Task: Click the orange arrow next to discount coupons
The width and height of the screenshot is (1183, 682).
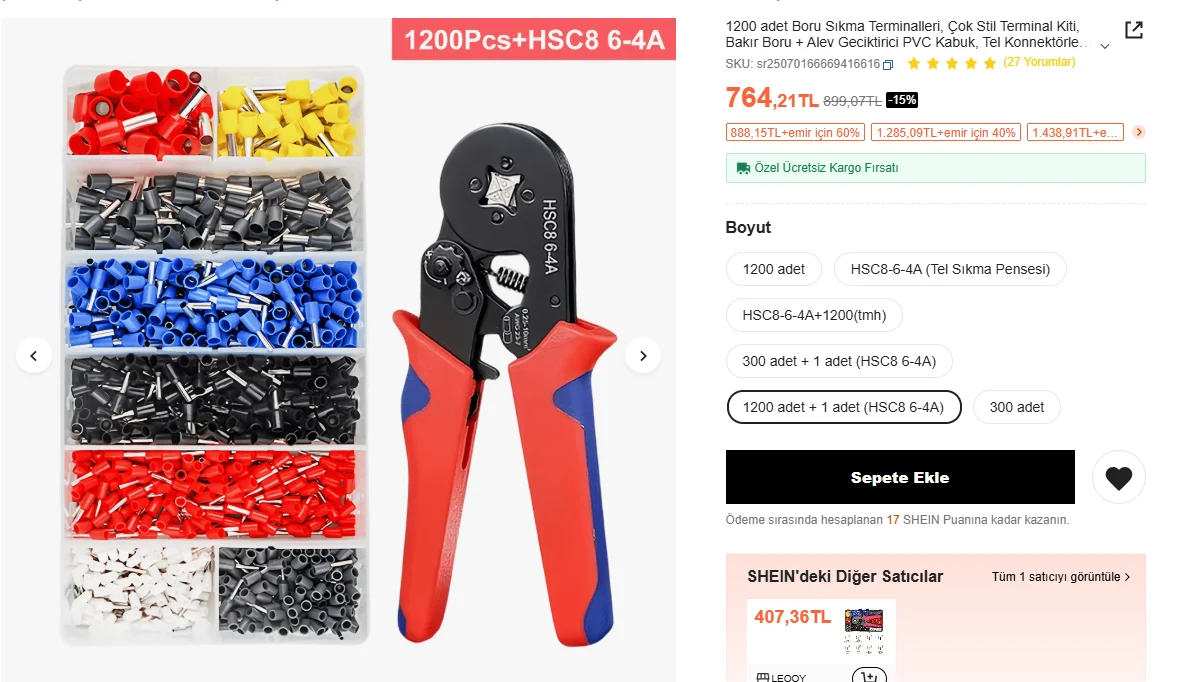Action: tap(1139, 132)
